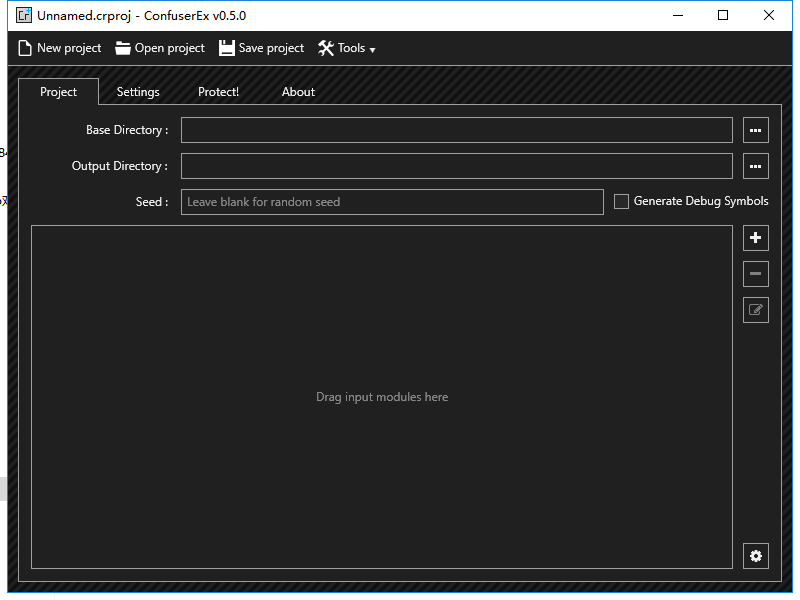Click the Output Directory text field
Image resolution: width=800 pixels, height=600 pixels.
(x=457, y=166)
